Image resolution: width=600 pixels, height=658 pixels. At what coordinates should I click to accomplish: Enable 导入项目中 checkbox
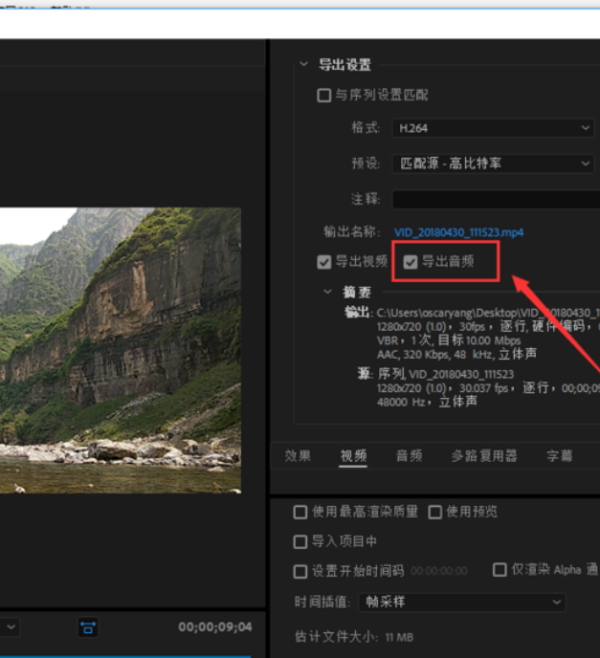coord(300,542)
